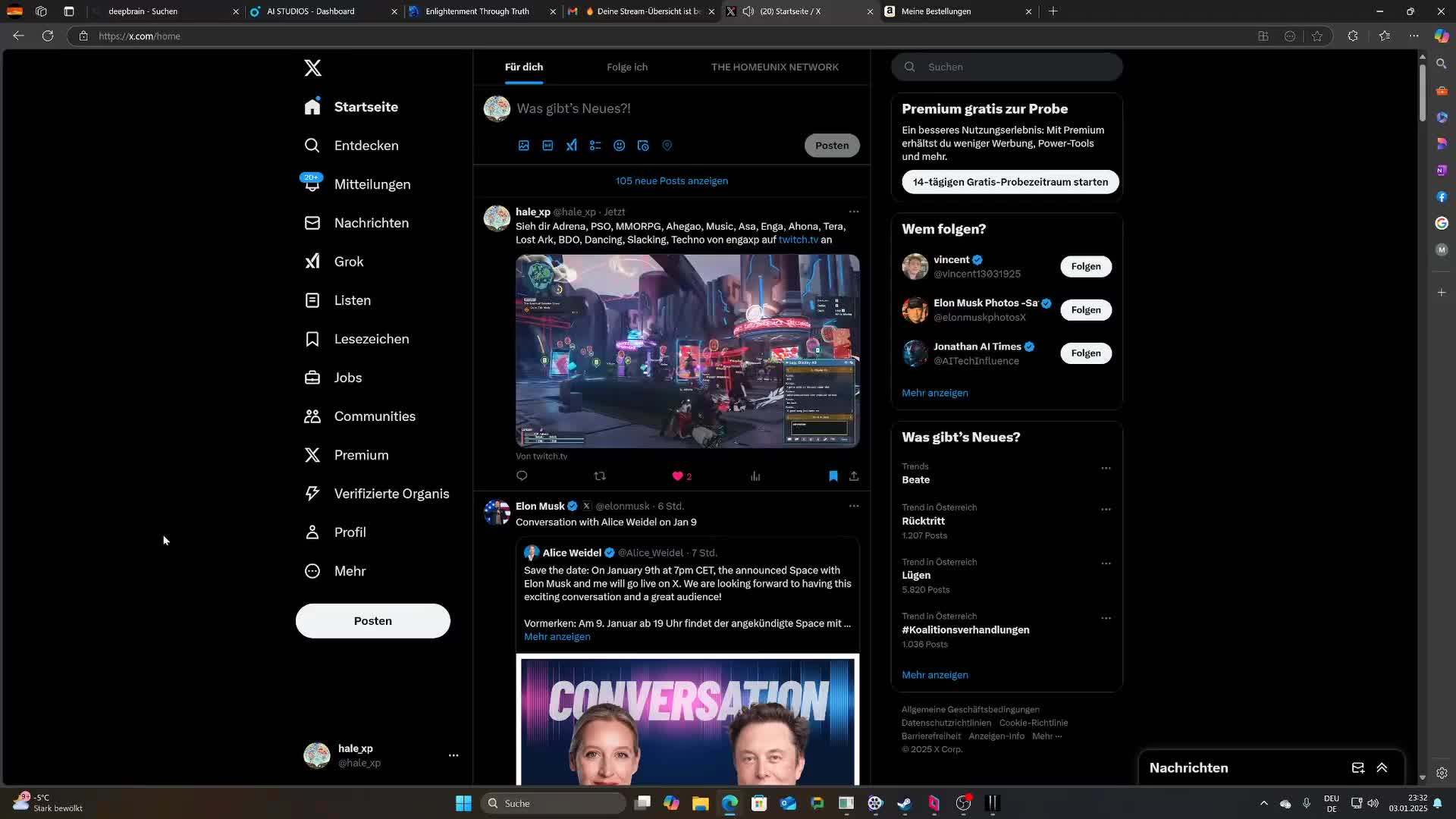The width and height of the screenshot is (1456, 819).
Task: Show 105 neue Posts anzeigen
Action: tap(671, 181)
